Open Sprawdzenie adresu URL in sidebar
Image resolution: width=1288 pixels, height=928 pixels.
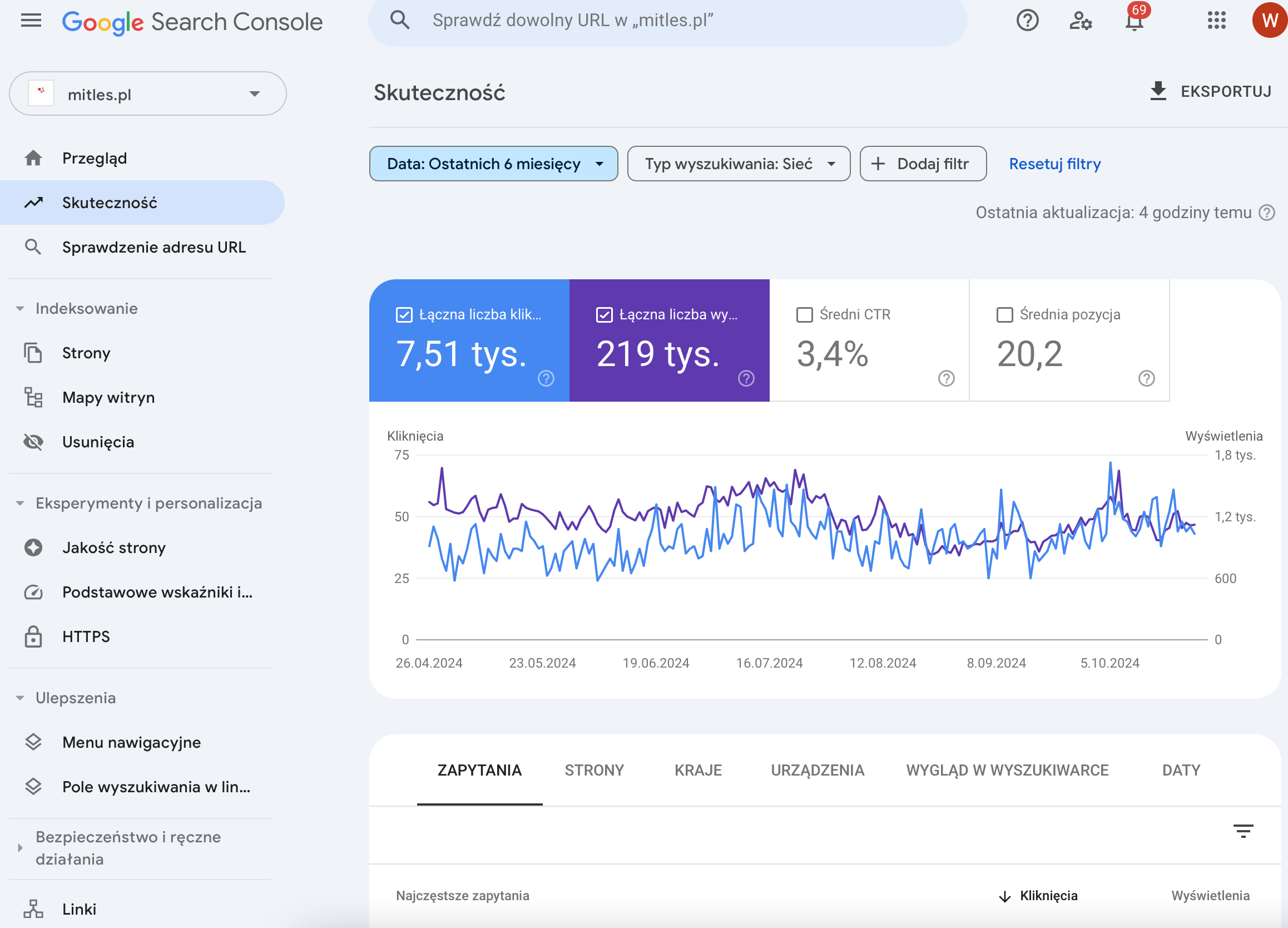point(142,247)
